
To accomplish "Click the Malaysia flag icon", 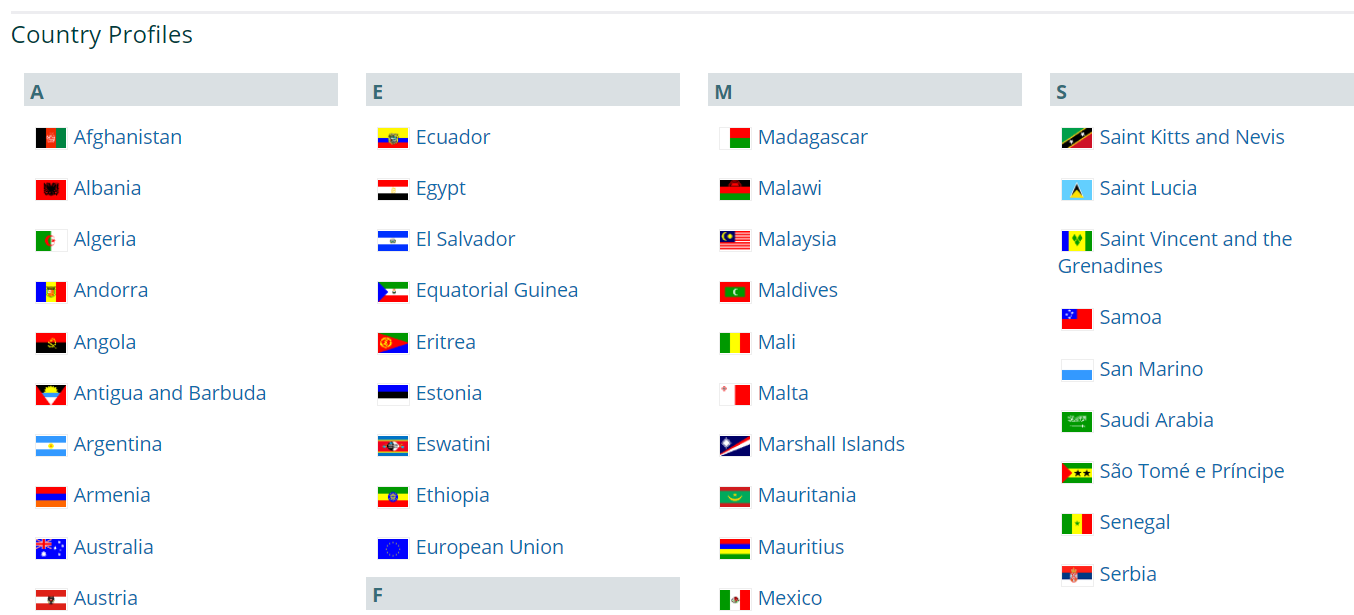I will point(735,240).
